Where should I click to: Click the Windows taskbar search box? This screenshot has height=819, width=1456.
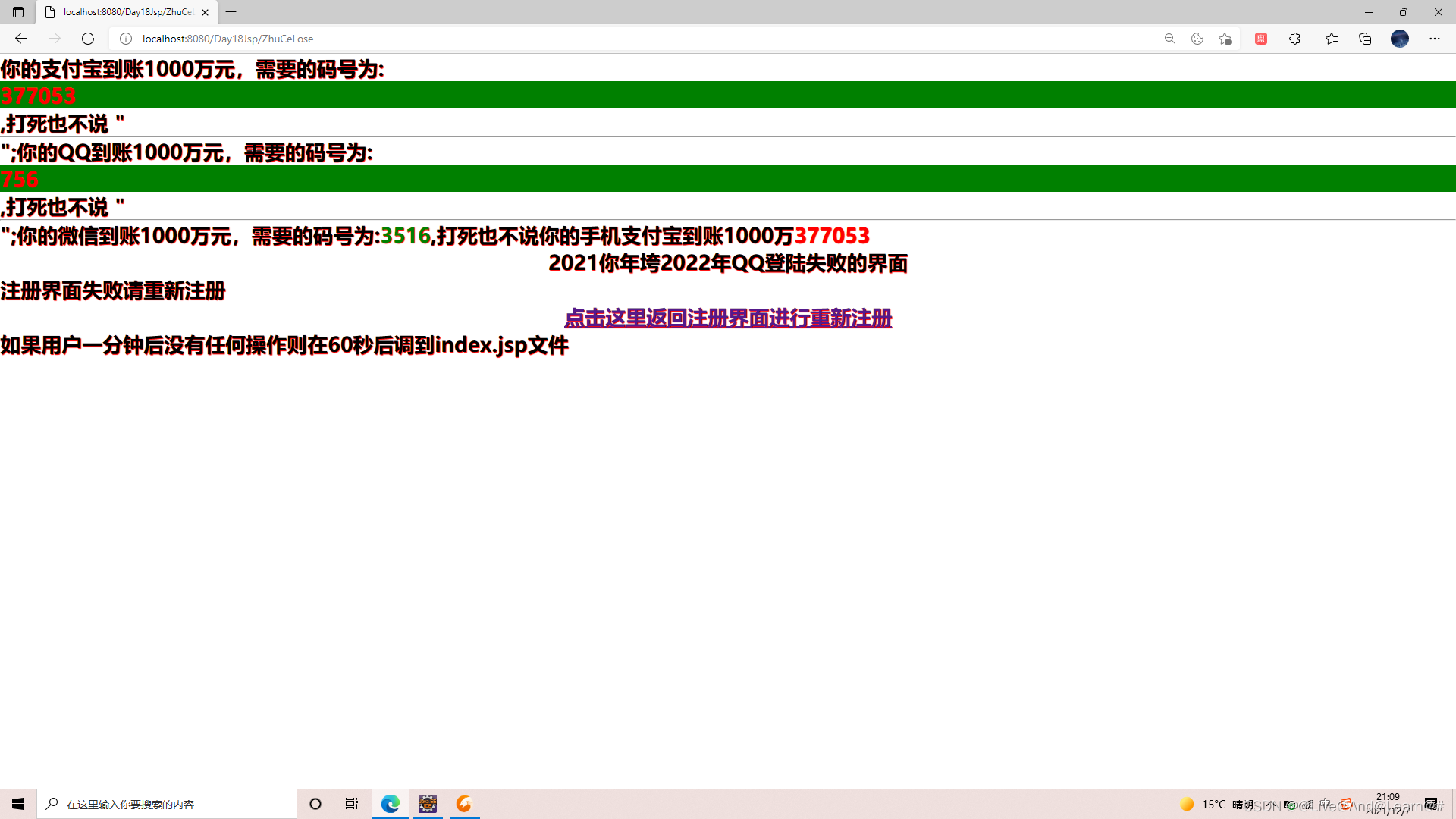167,804
